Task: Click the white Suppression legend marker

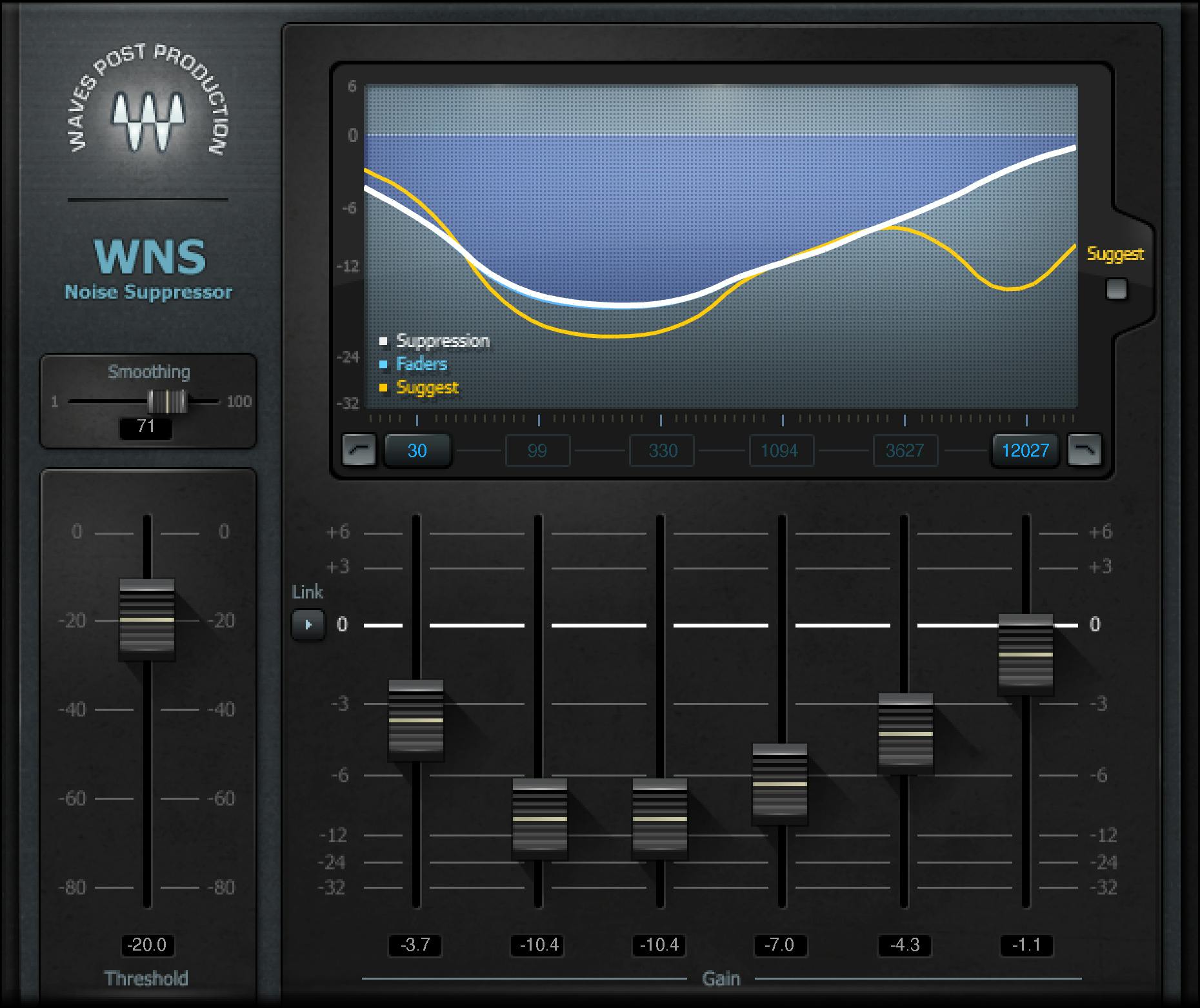Action: click(x=385, y=341)
